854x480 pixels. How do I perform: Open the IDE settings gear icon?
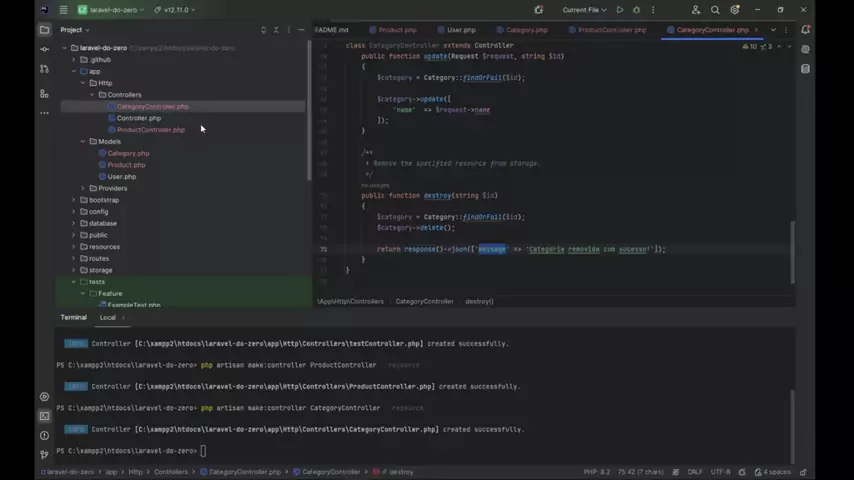click(734, 10)
